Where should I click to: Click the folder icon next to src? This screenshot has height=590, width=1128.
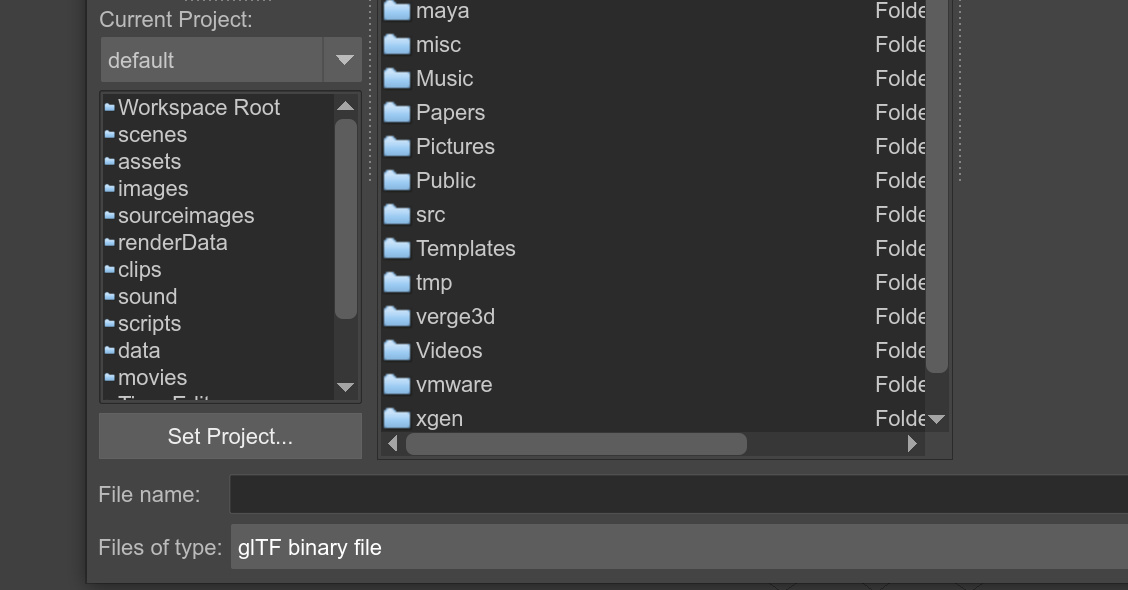396,214
